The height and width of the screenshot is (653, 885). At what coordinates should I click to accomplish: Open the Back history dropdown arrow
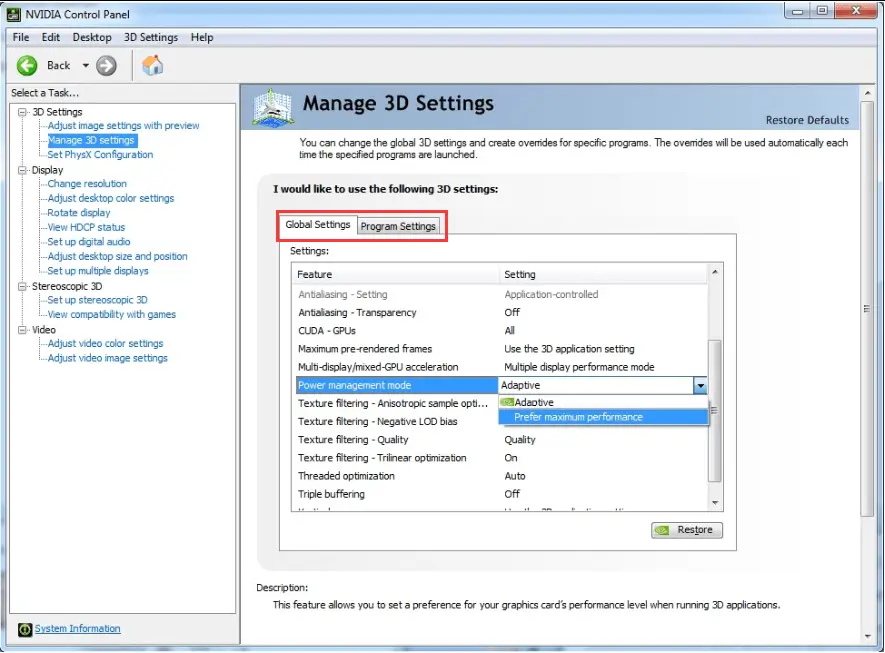(86, 66)
